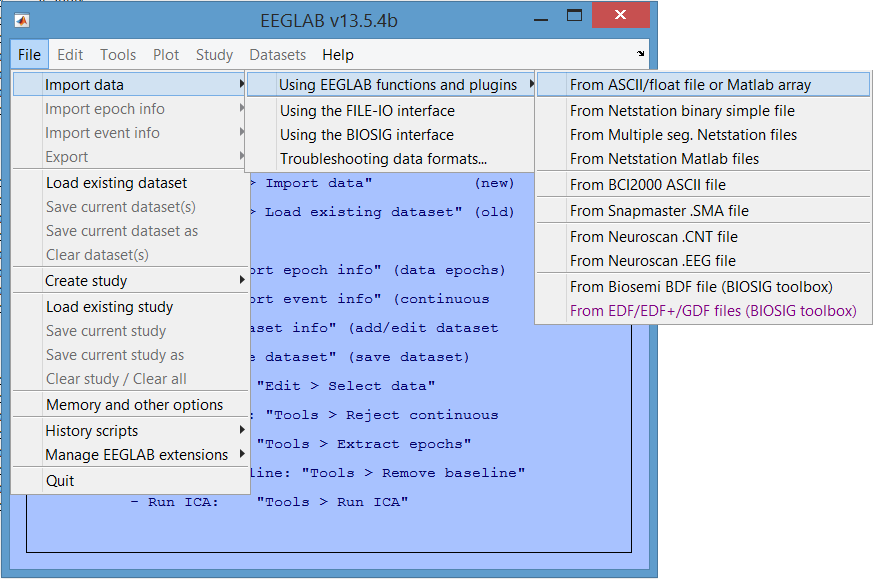
Task: Select Save current study
Action: point(130,331)
